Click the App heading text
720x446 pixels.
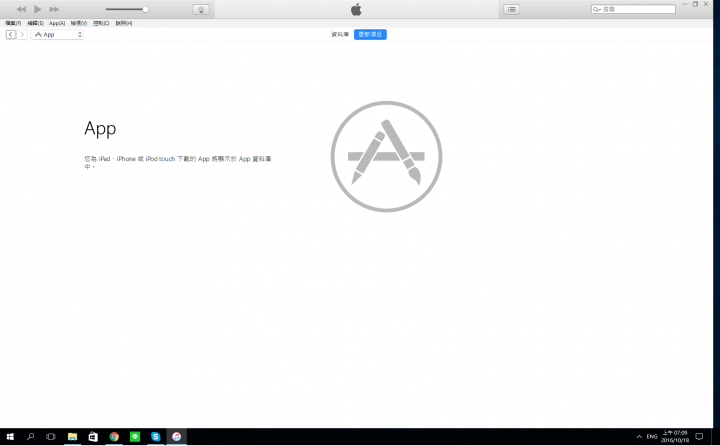coord(100,129)
